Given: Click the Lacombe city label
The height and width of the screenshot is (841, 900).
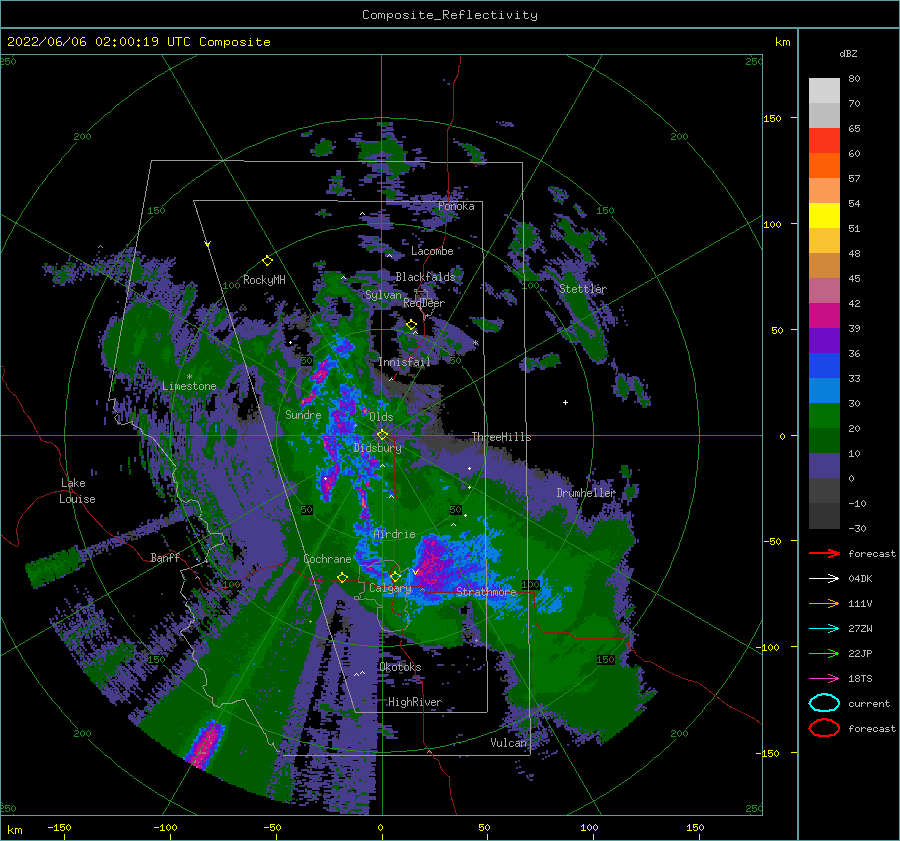Looking at the screenshot, I should pyautogui.click(x=432, y=251).
